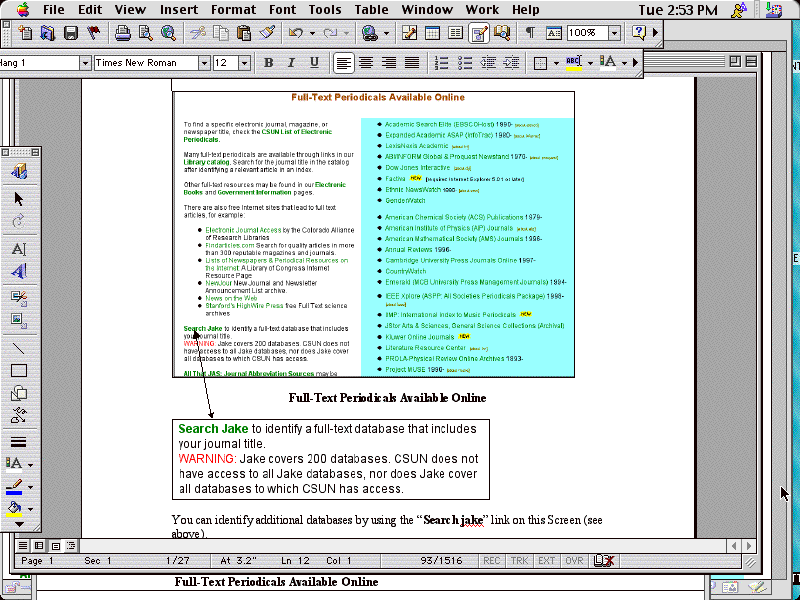Click the Insert Table grid icon
Image resolution: width=800 pixels, height=600 pixels.
click(432, 33)
